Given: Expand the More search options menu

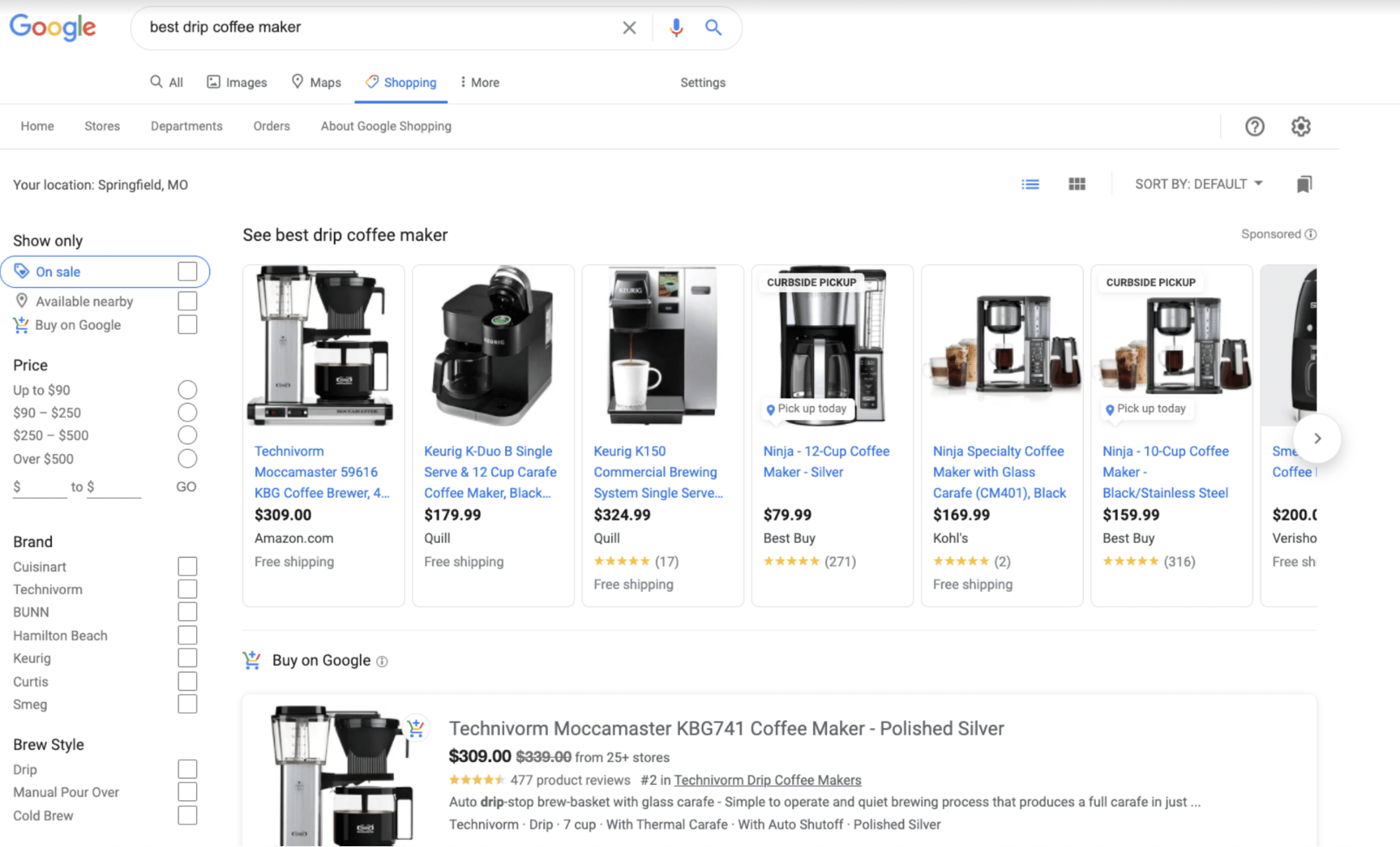Looking at the screenshot, I should point(480,82).
